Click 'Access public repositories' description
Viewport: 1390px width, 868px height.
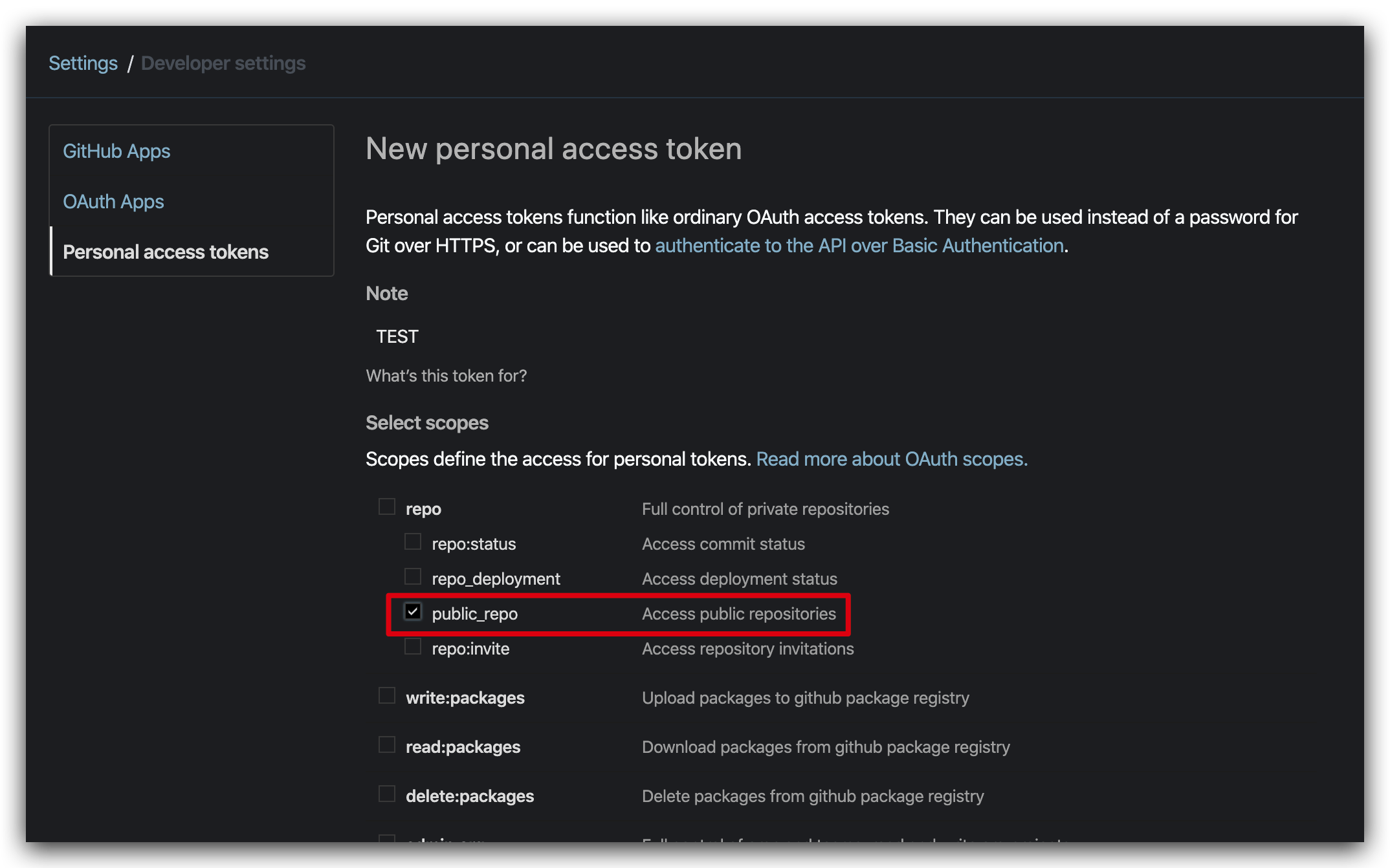pos(739,614)
